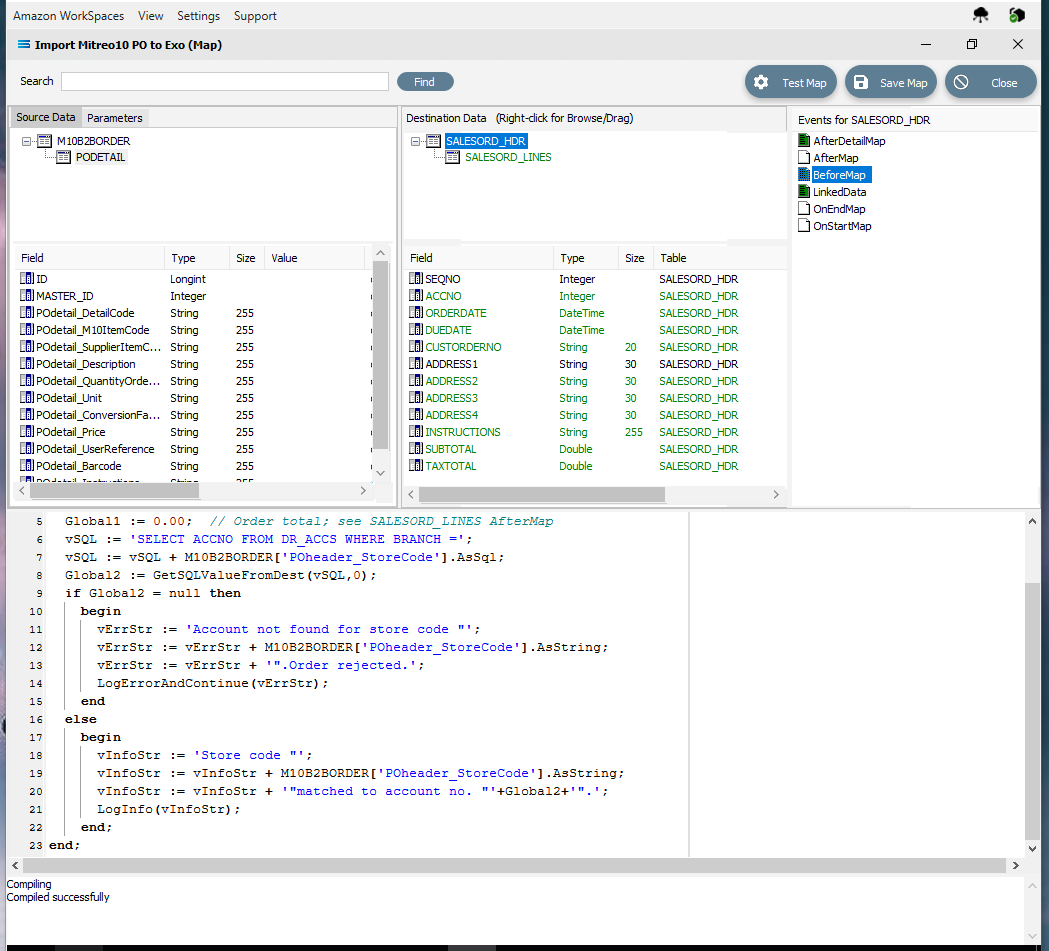The image size is (1049, 951).
Task: Select the OnStartMap event
Action: click(x=842, y=226)
